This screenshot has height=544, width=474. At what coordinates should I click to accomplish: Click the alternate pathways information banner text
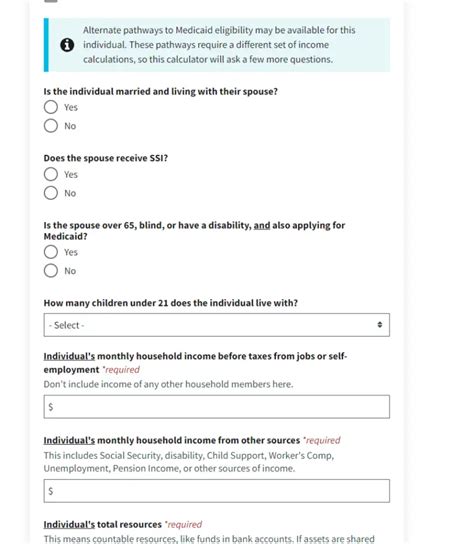click(x=219, y=45)
